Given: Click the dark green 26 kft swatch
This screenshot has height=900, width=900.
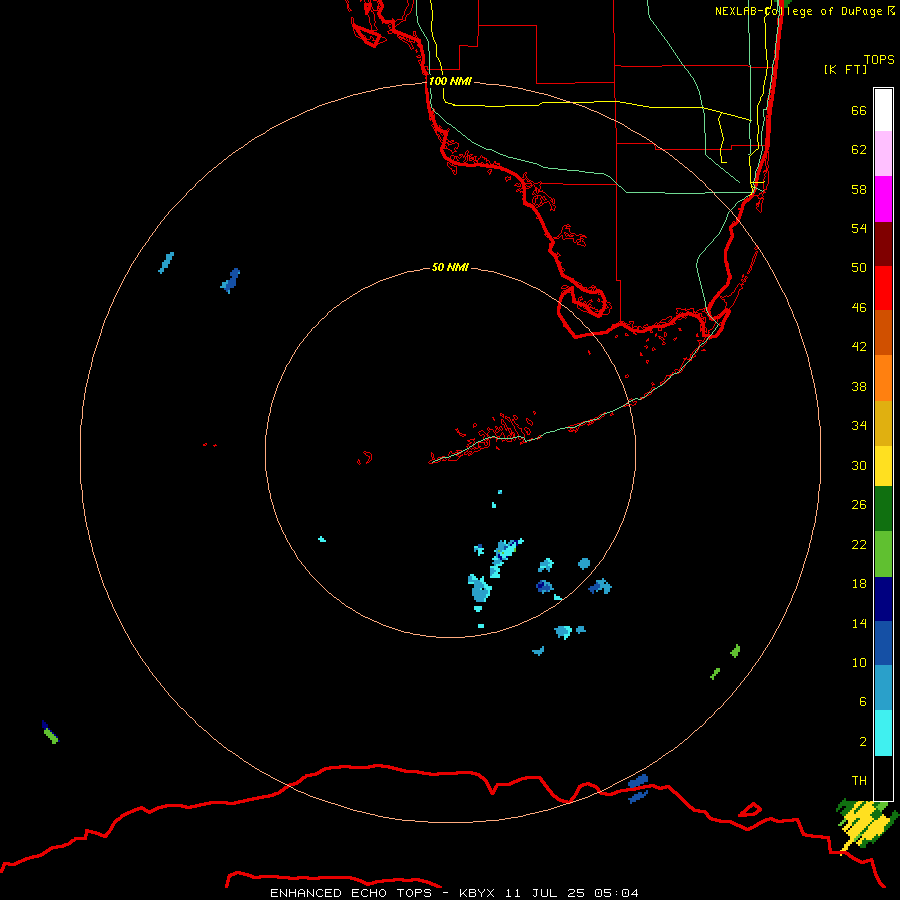Looking at the screenshot, I should [x=883, y=509].
